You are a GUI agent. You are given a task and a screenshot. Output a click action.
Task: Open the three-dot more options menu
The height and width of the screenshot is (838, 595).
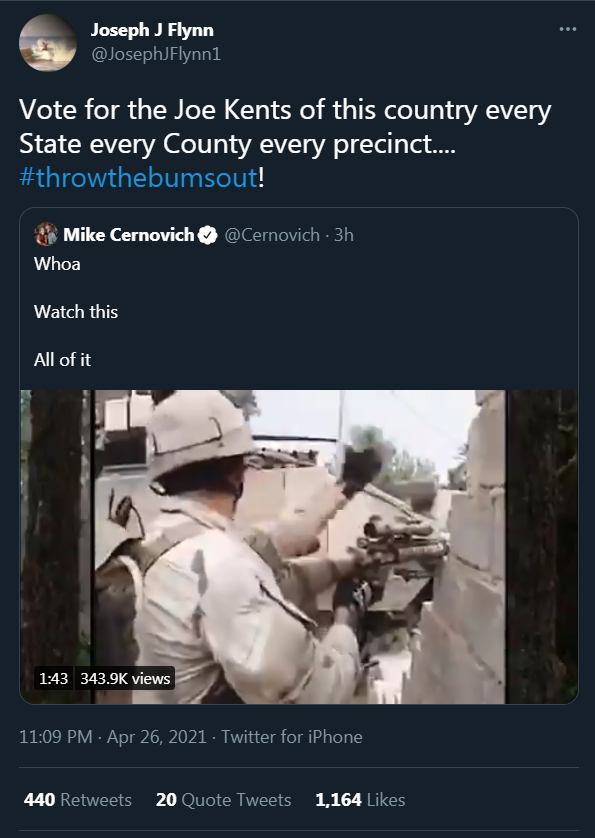567,29
